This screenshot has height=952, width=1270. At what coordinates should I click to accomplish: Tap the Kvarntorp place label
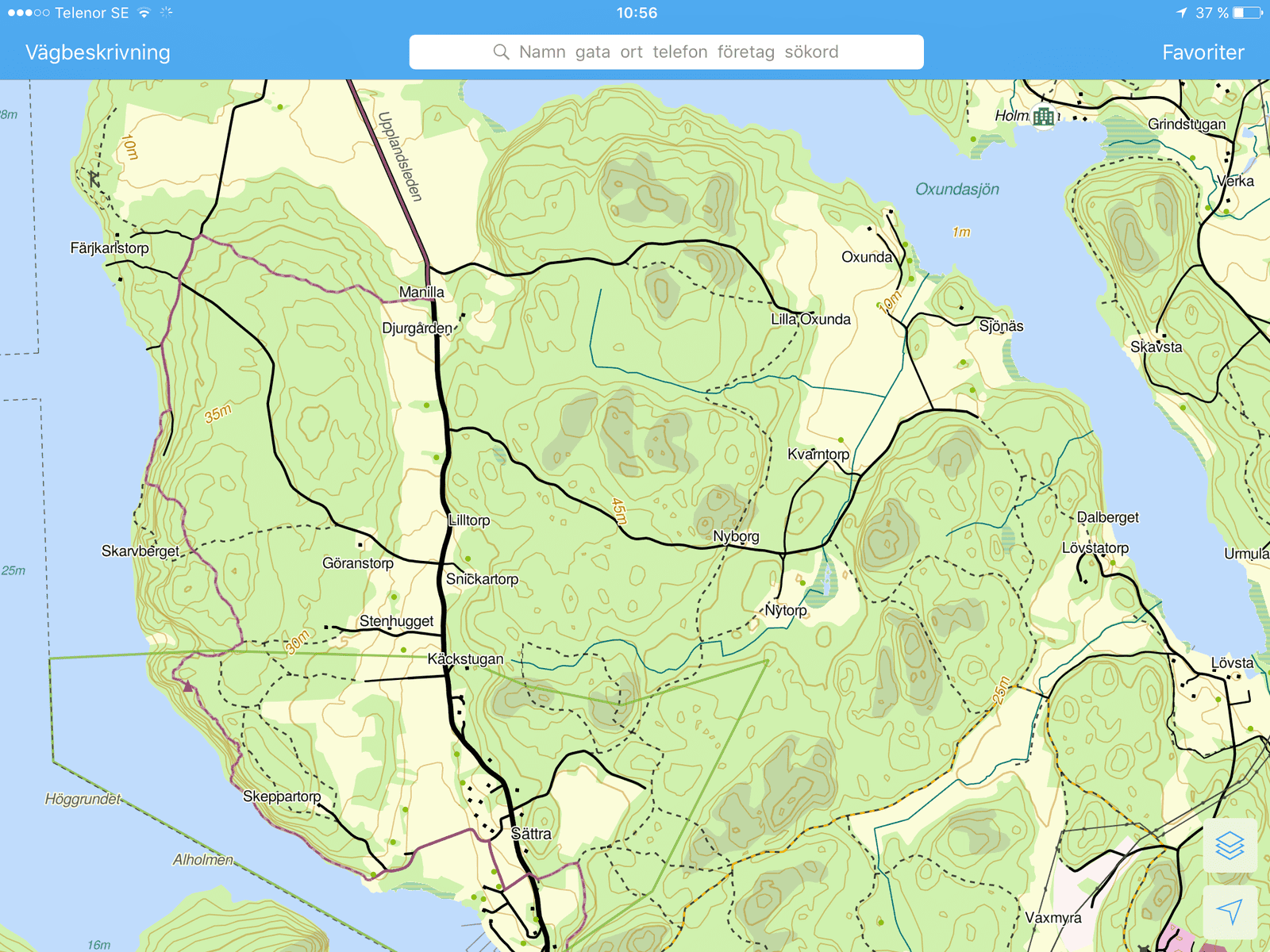click(x=818, y=454)
